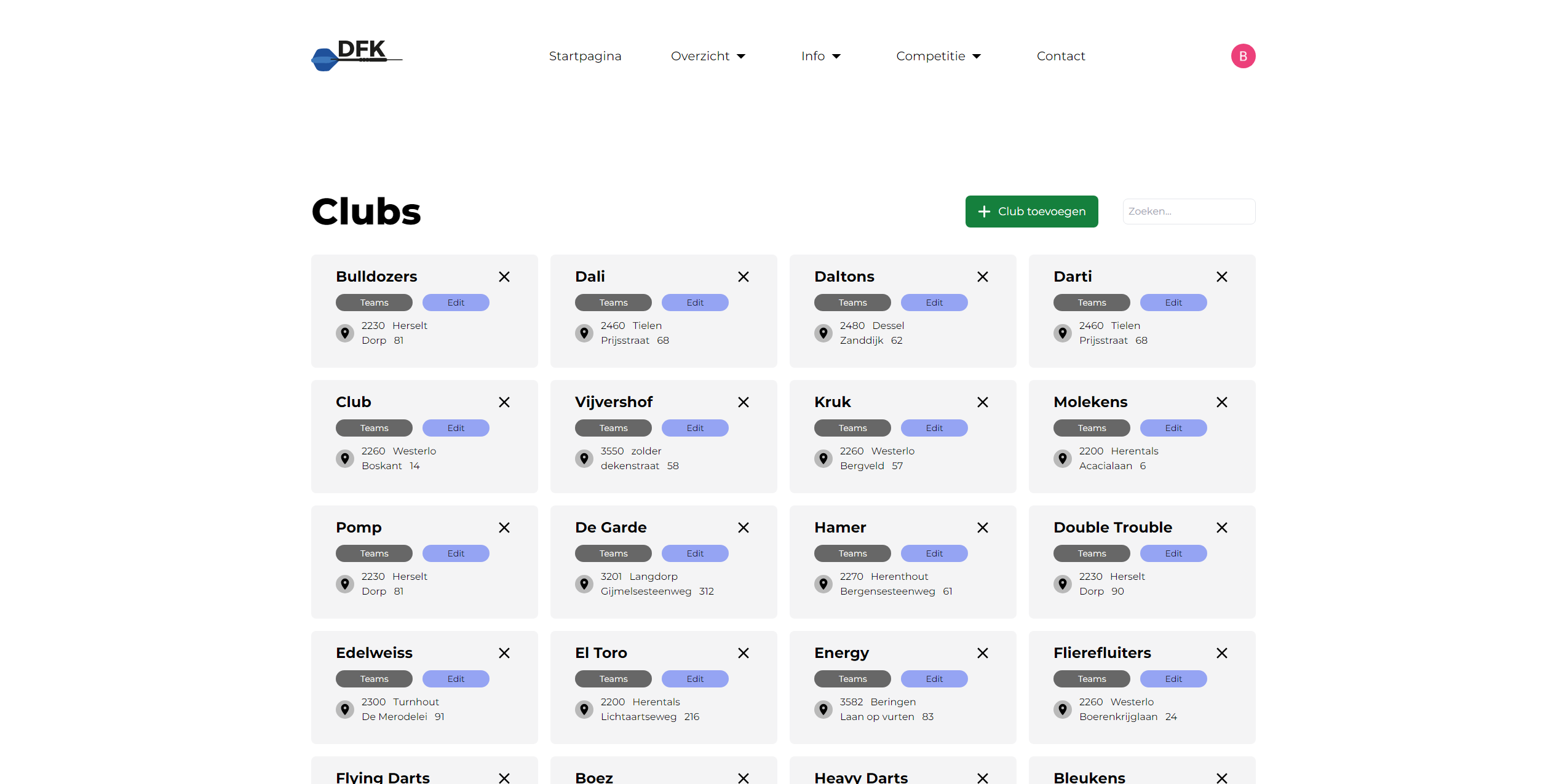Remove the Daltons club via X icon

tap(982, 277)
